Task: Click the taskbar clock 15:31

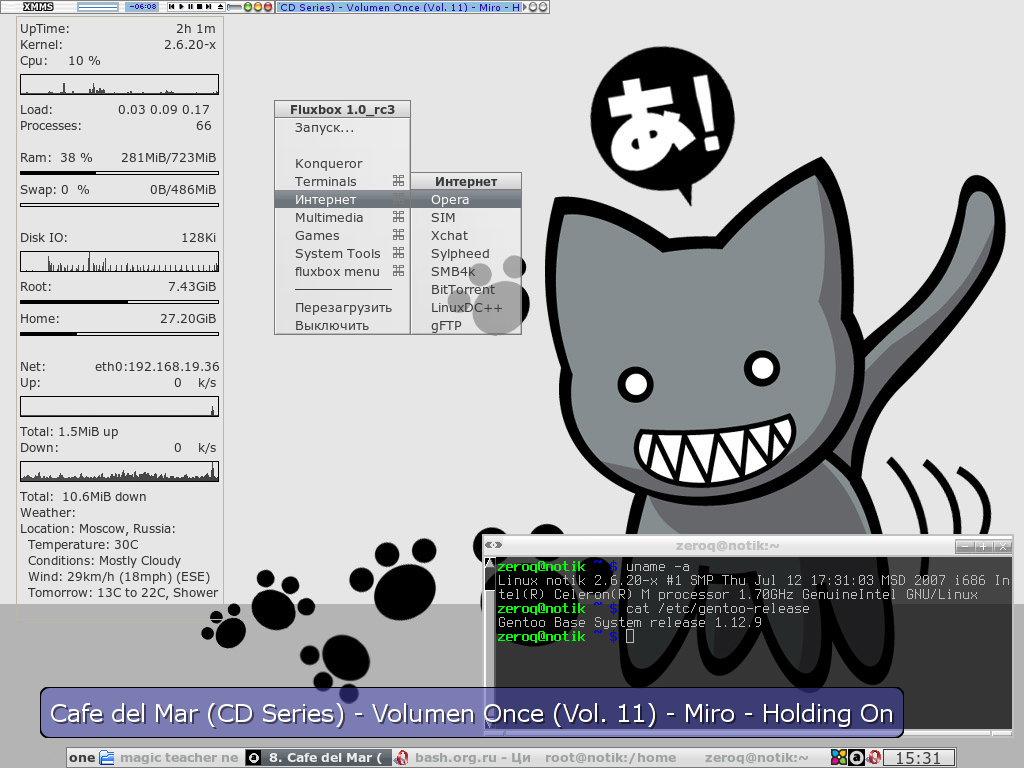Action: click(919, 758)
